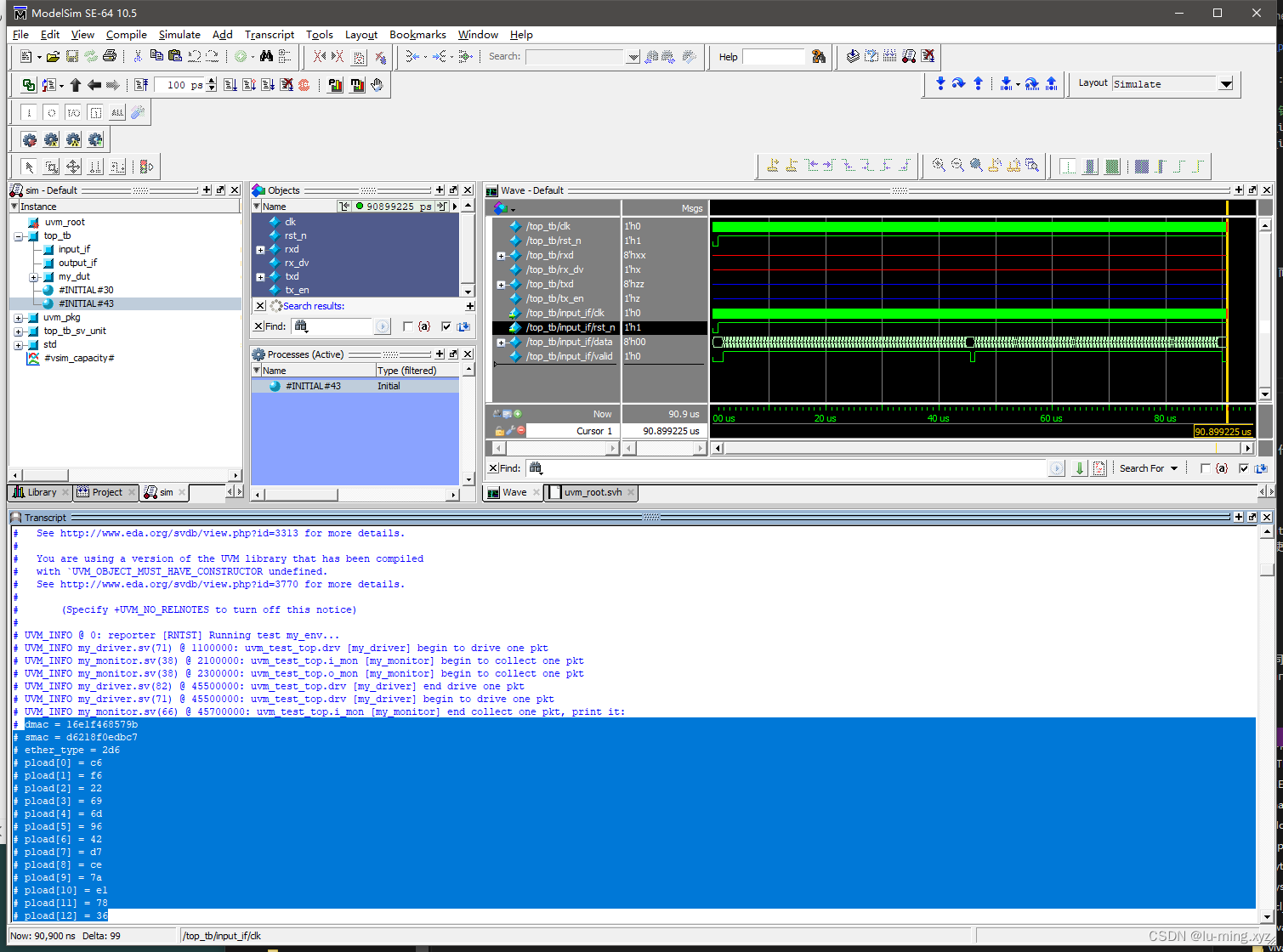The image size is (1283, 952).
Task: Toggle the In ports filter button
Action: [x=29, y=112]
